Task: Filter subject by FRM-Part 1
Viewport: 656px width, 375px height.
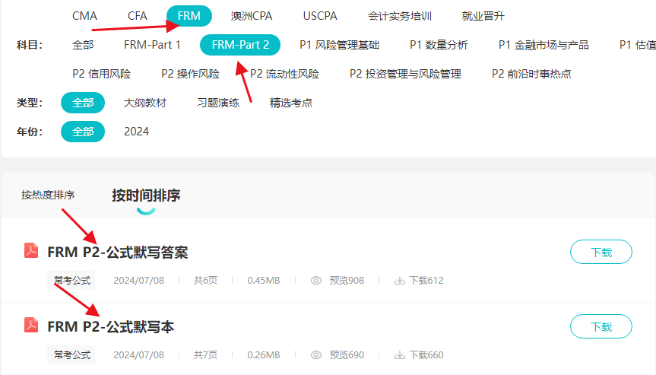Action: pos(152,45)
